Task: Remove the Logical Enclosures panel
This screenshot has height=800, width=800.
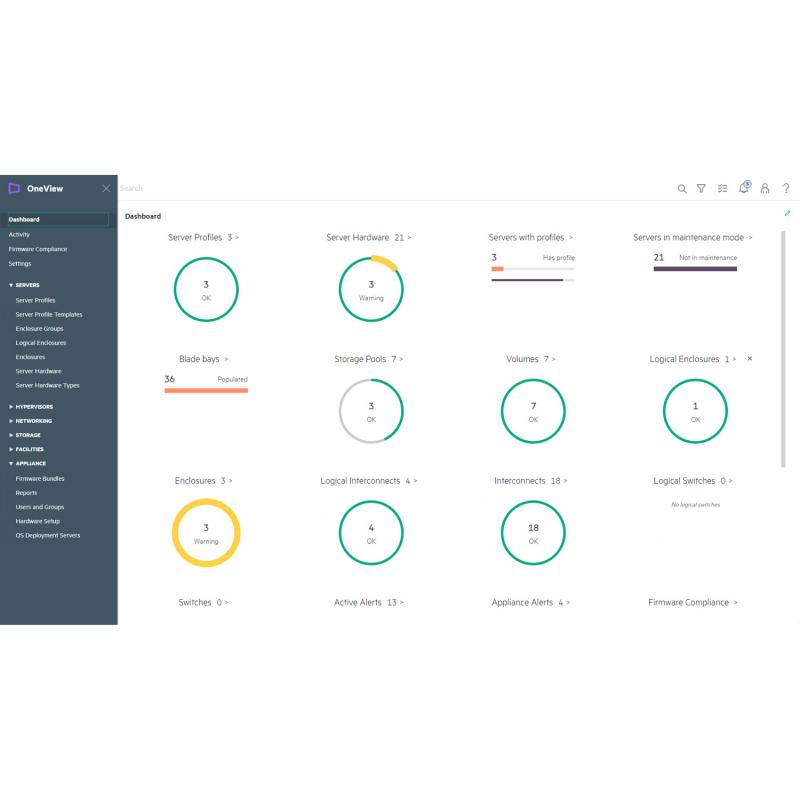Action: click(750, 358)
